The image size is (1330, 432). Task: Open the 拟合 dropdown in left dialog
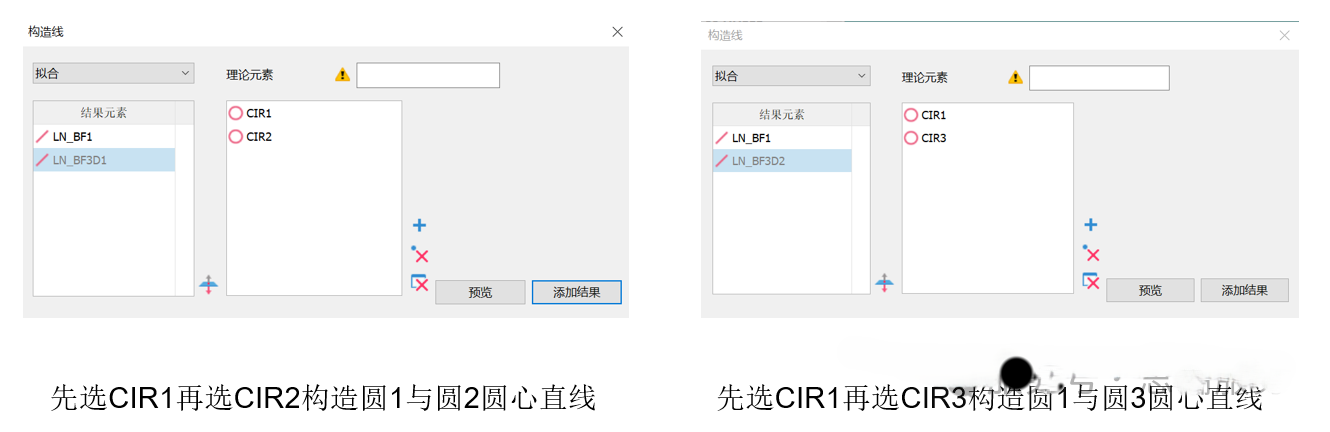click(x=113, y=73)
